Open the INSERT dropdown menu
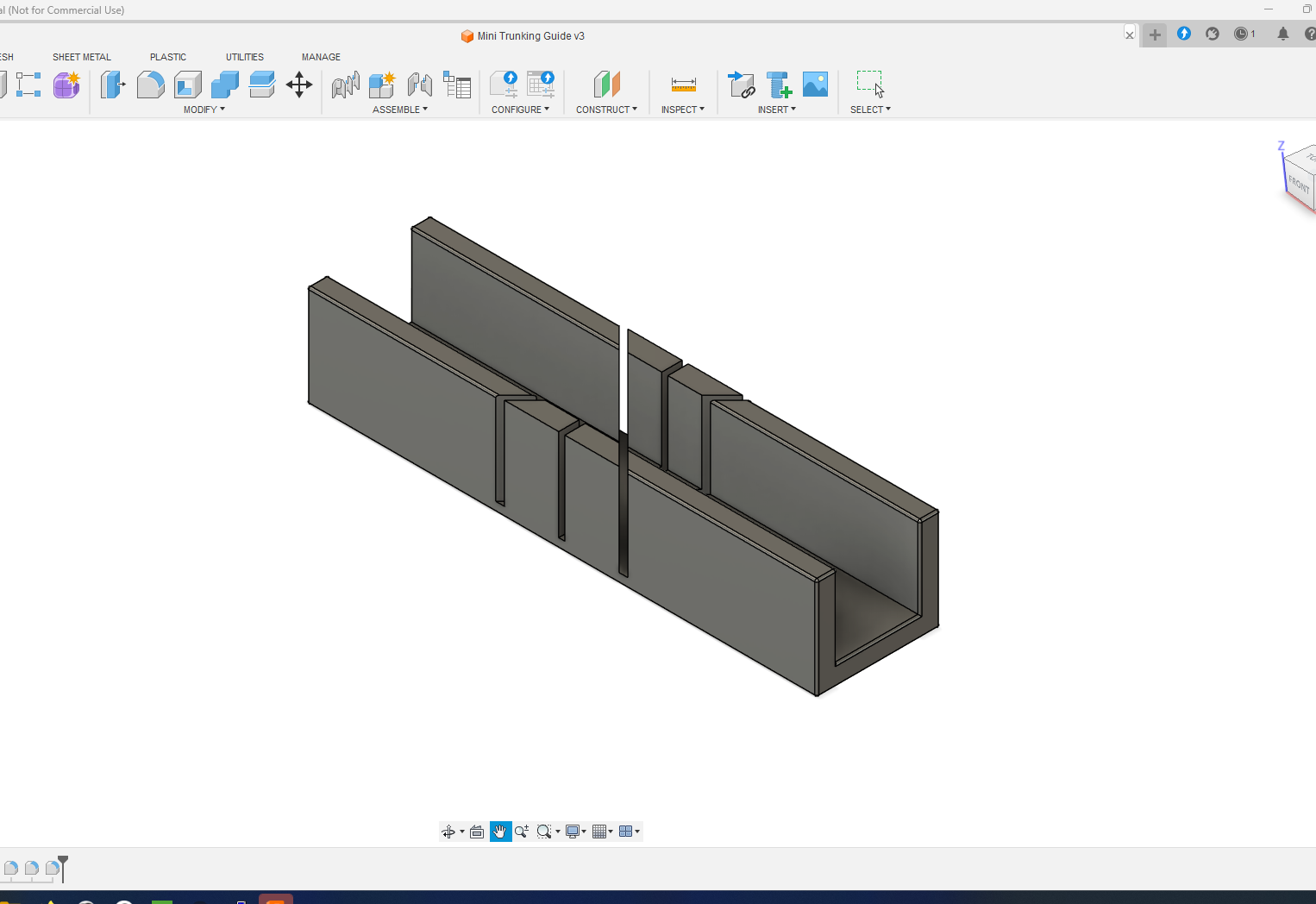This screenshot has height=904, width=1316. click(777, 110)
